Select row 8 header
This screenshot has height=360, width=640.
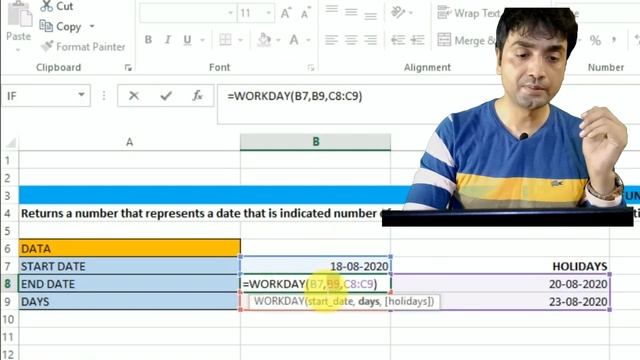coord(8,284)
